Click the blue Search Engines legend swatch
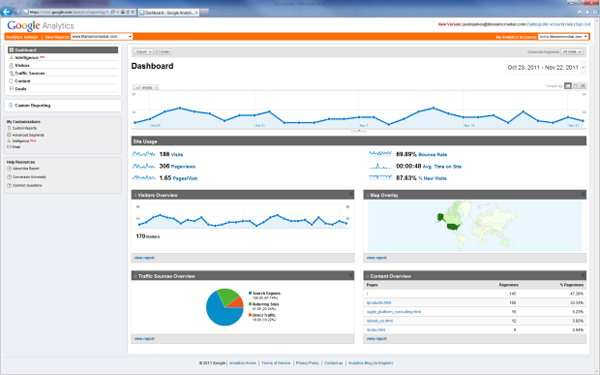This screenshot has height=375, width=600. point(250,293)
